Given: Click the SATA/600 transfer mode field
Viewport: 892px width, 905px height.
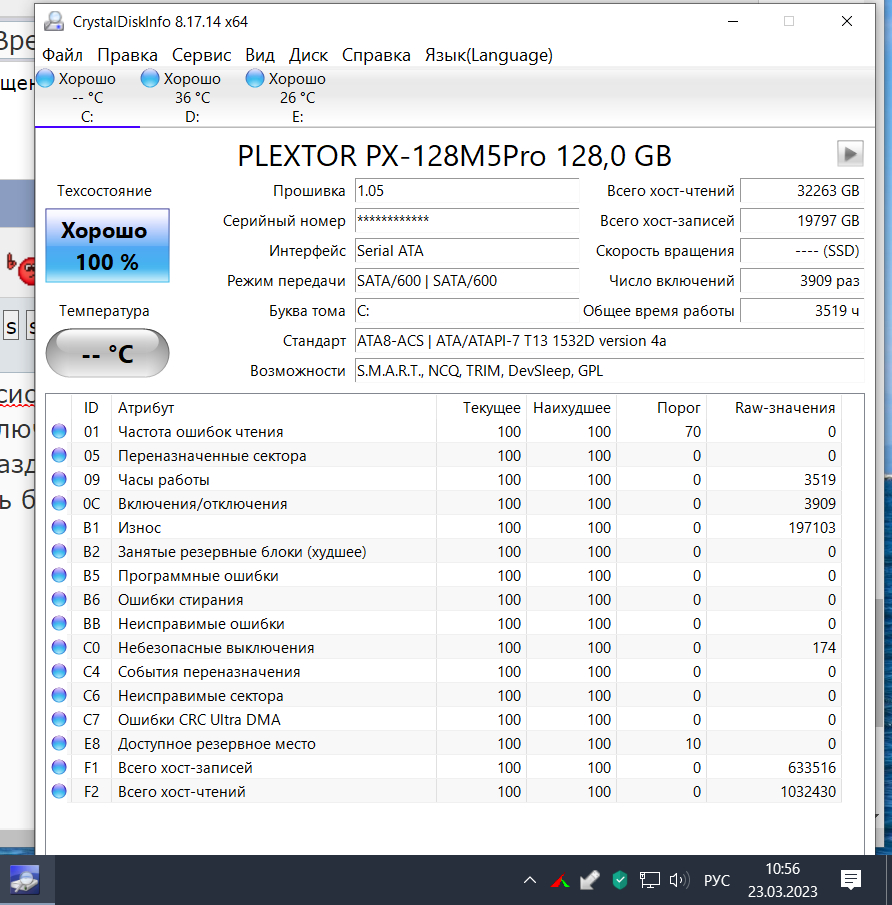Looking at the screenshot, I should click(x=466, y=281).
